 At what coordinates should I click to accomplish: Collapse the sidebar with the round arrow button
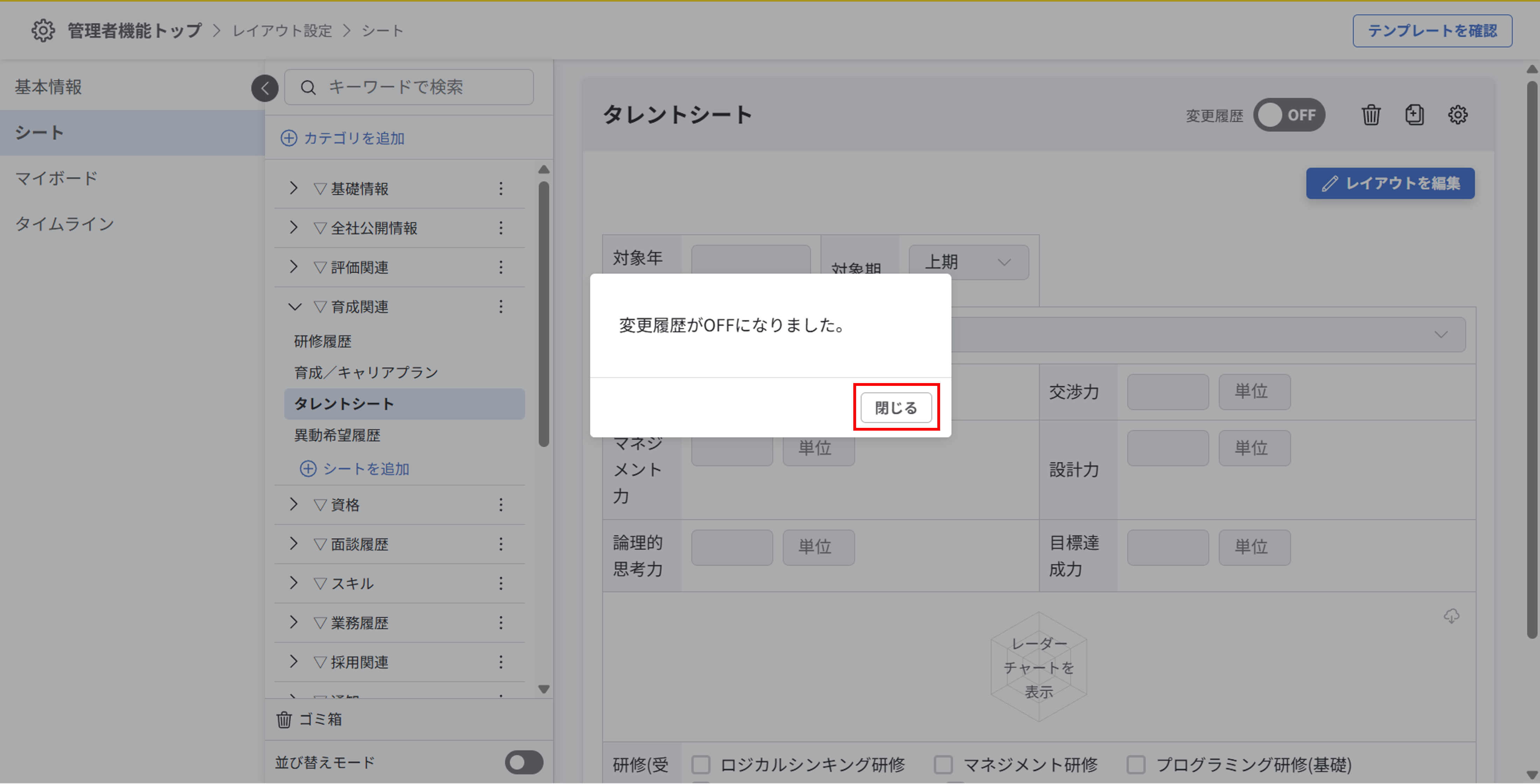click(265, 89)
